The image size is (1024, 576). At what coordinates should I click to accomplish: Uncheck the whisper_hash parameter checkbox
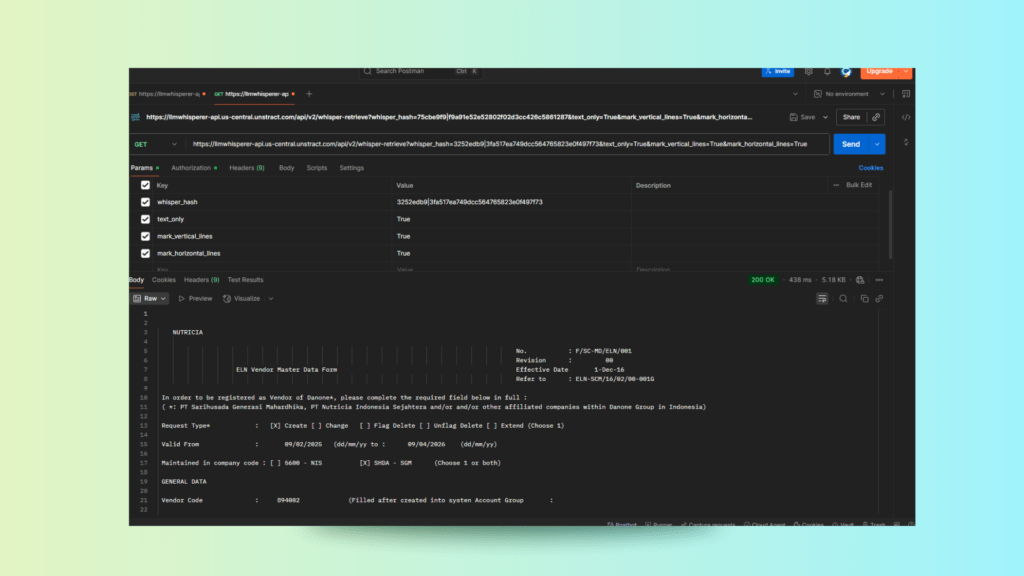tap(146, 202)
